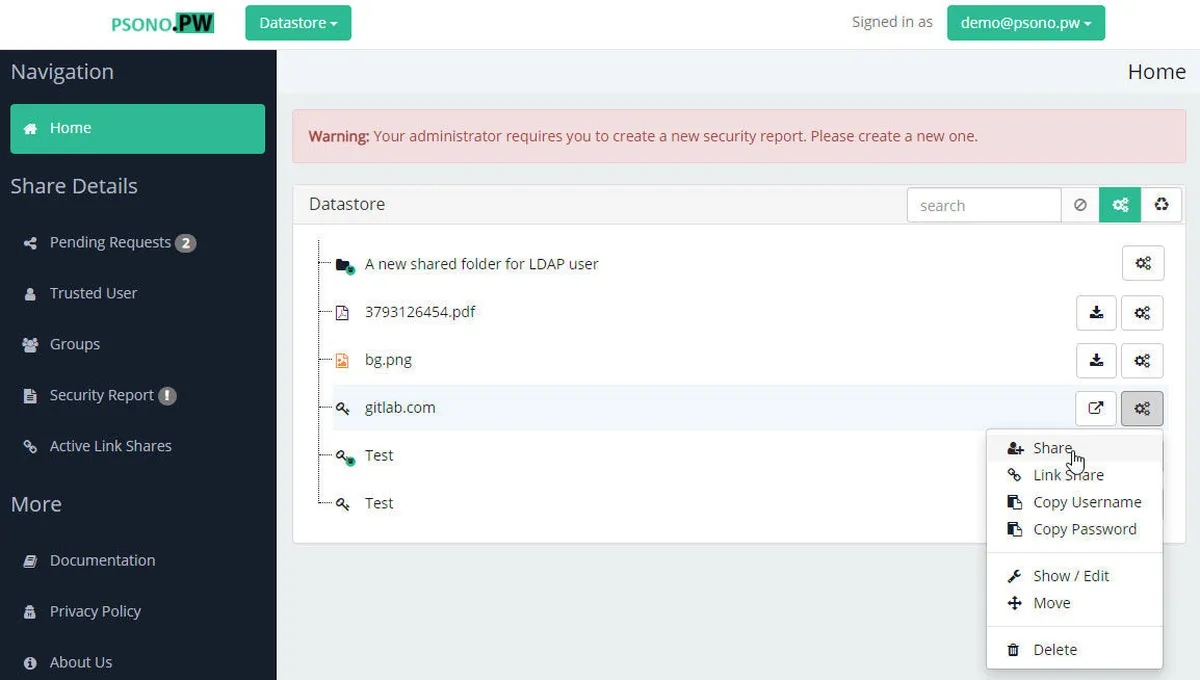Click the Trusted User person icon
Viewport: 1200px width, 680px height.
[30, 293]
